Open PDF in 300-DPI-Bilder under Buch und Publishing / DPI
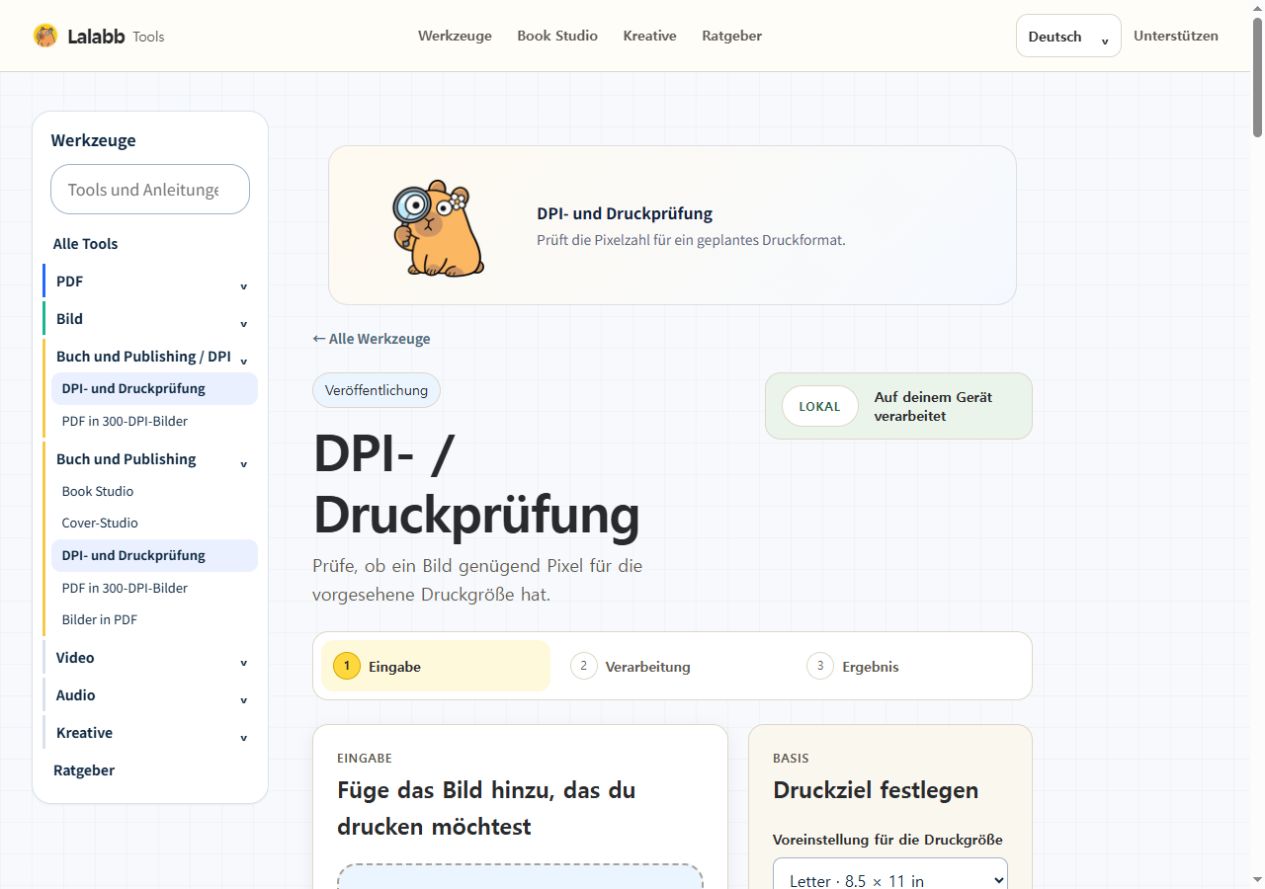Viewport: 1265px width, 889px height. coord(125,421)
